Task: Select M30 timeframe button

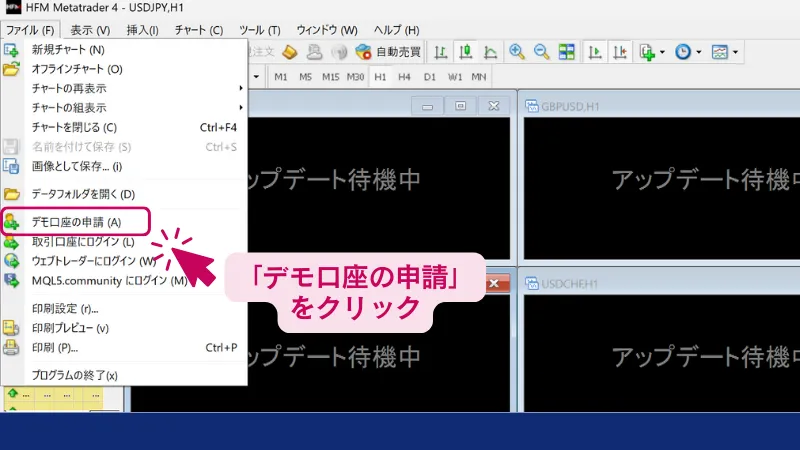Action: [355, 77]
